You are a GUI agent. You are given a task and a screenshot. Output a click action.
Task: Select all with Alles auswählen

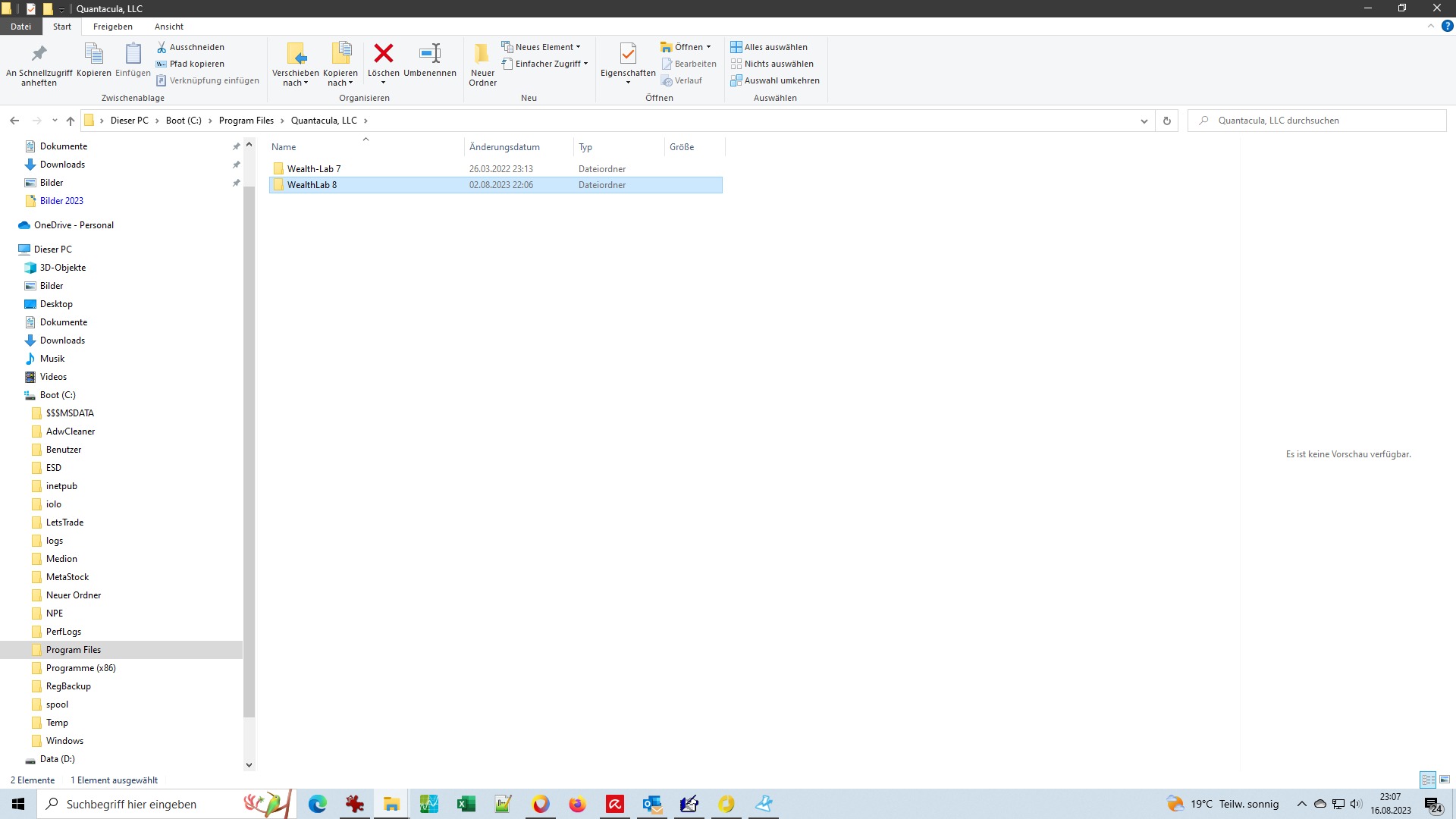[x=769, y=47]
